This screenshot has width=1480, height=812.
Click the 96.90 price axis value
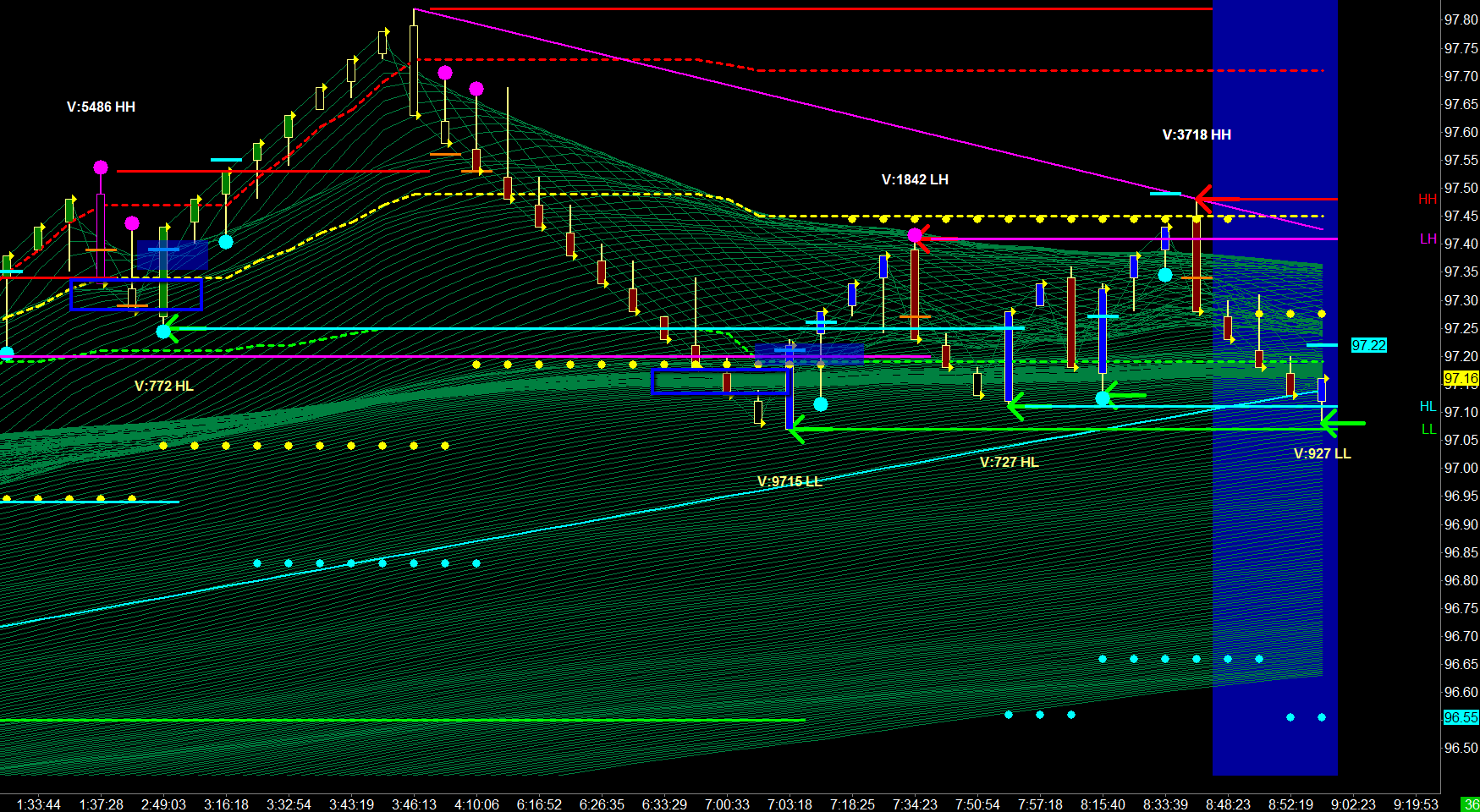pyautogui.click(x=1461, y=525)
